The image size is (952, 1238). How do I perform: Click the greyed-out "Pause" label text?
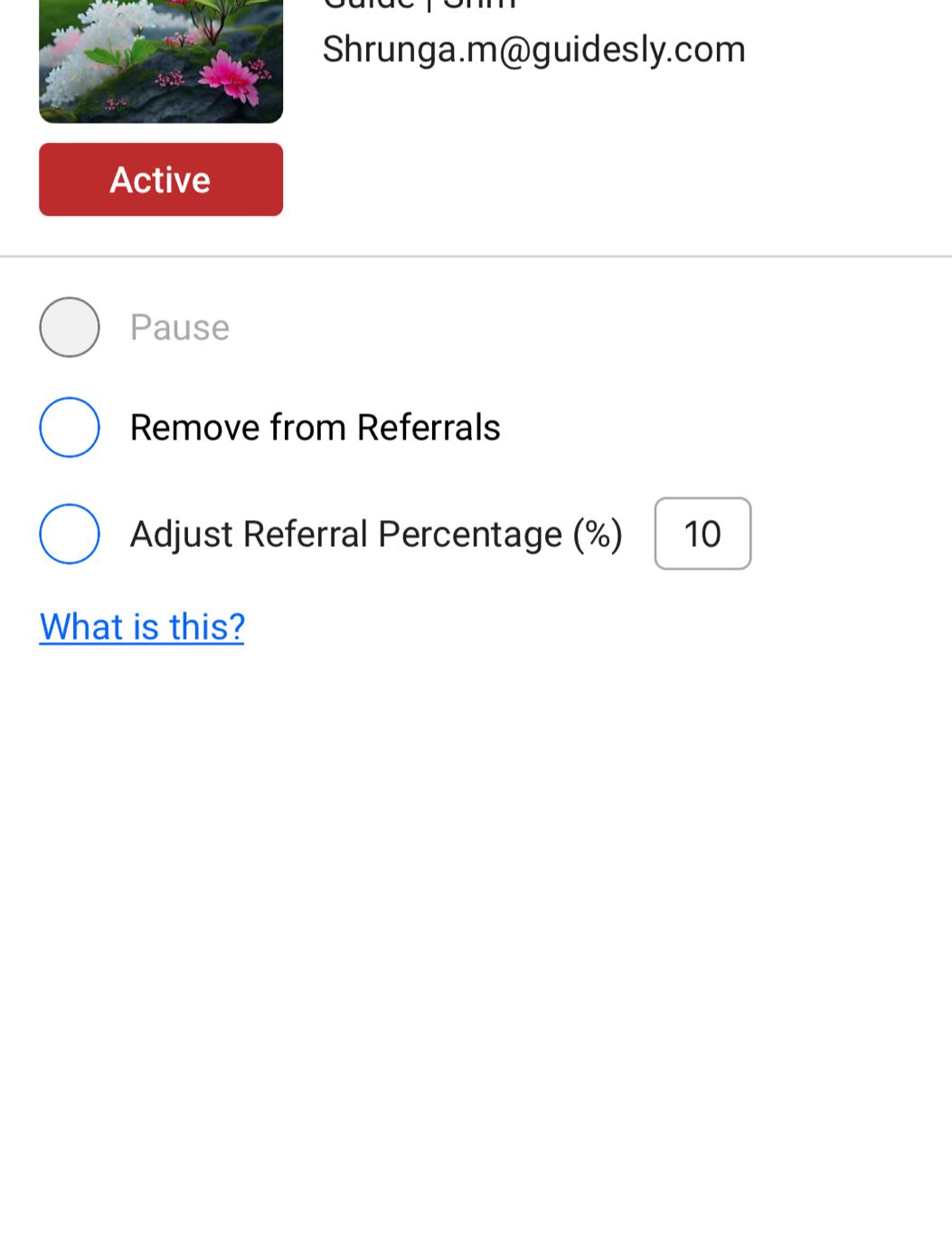coord(179,327)
